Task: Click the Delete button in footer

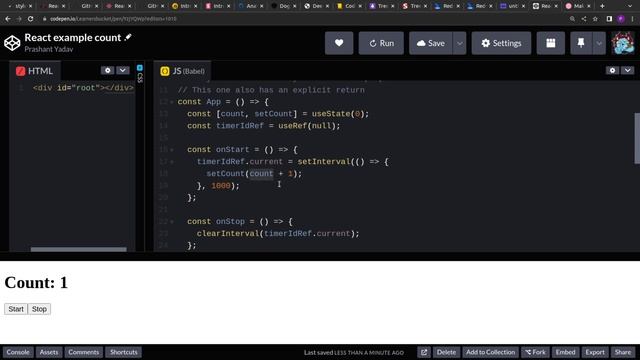Action: [446, 352]
